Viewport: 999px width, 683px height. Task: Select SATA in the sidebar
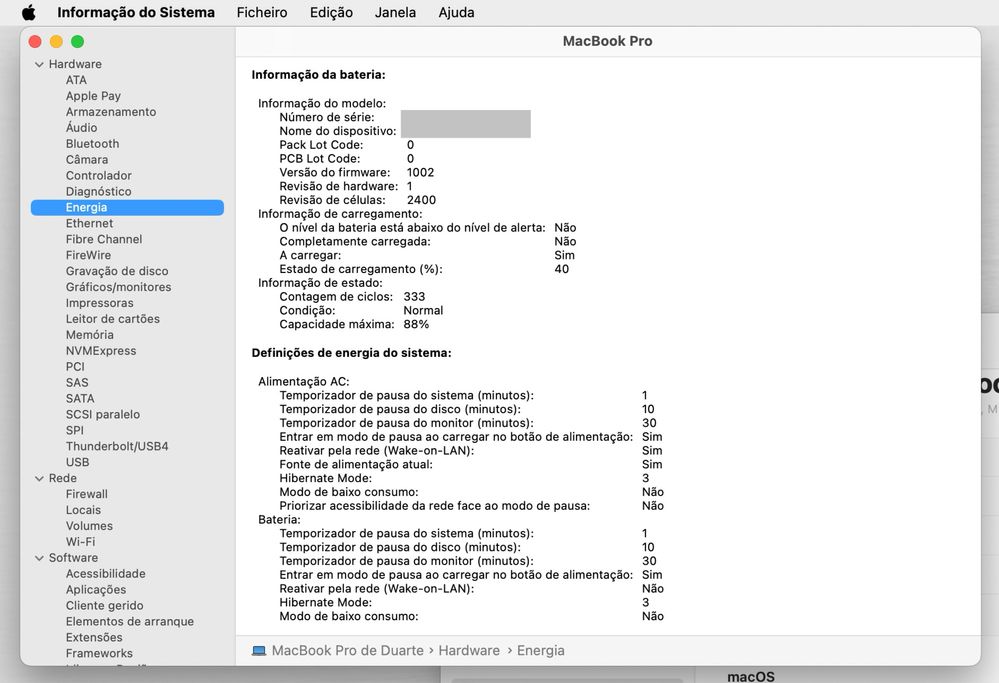click(x=80, y=398)
